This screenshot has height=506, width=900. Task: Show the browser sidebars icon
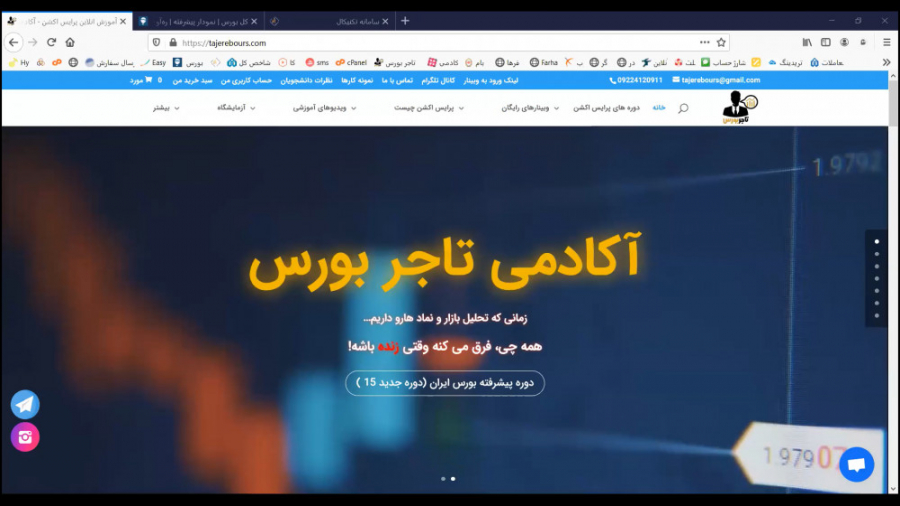(x=825, y=42)
